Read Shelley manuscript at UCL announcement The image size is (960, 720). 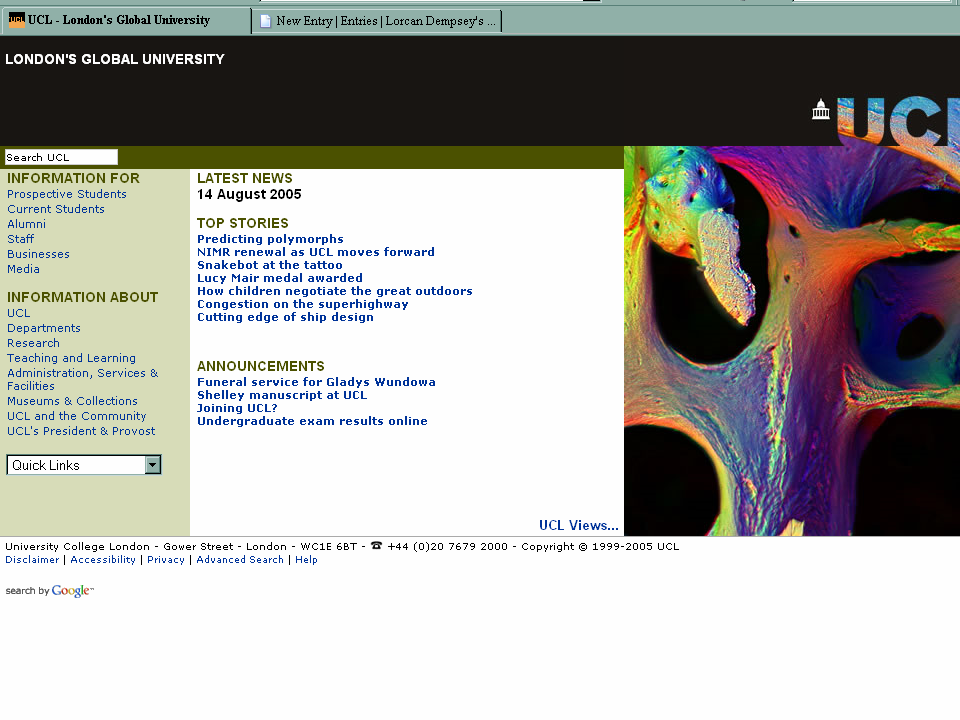(282, 395)
